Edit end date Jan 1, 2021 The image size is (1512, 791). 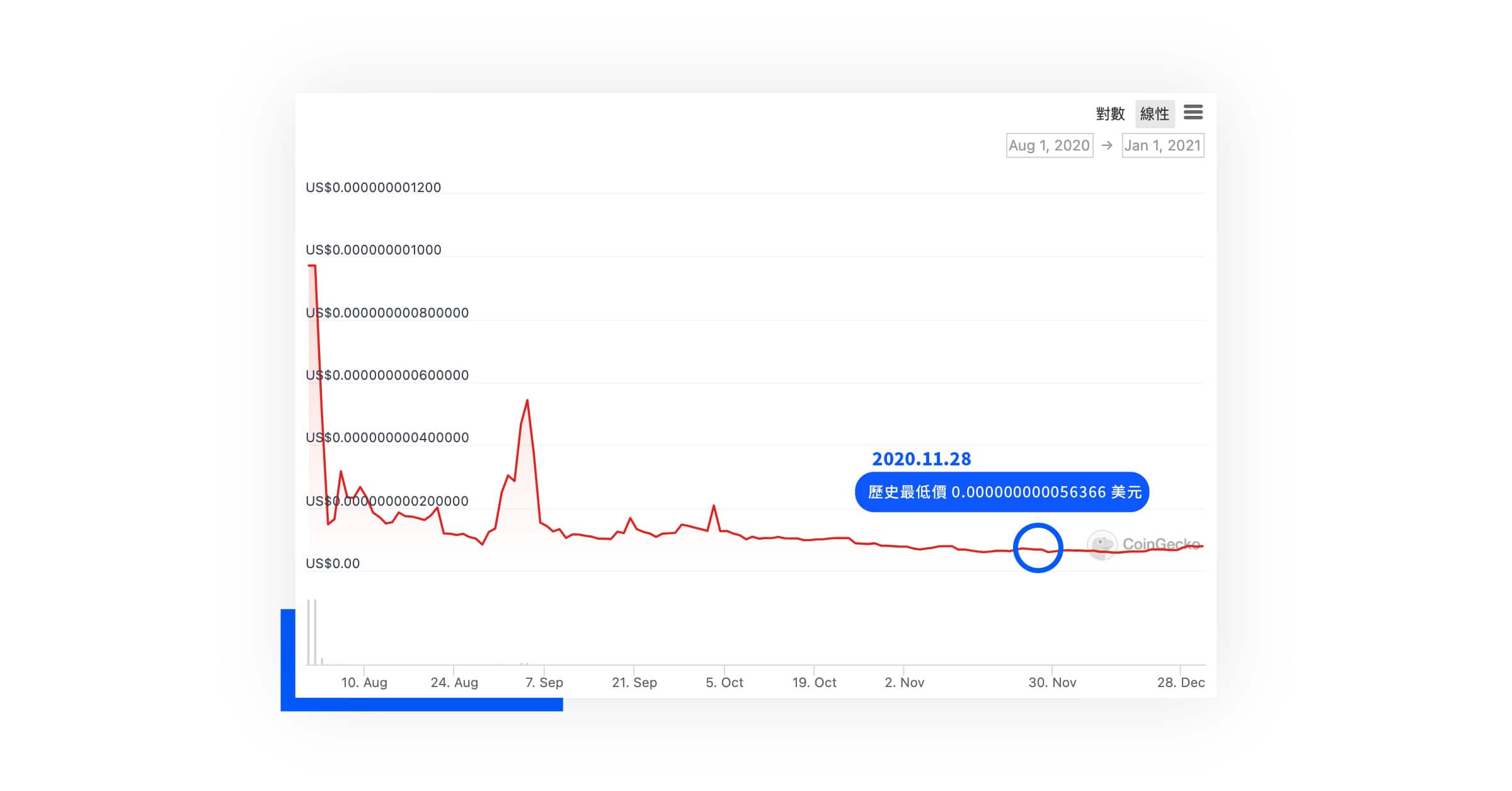[x=1162, y=145]
